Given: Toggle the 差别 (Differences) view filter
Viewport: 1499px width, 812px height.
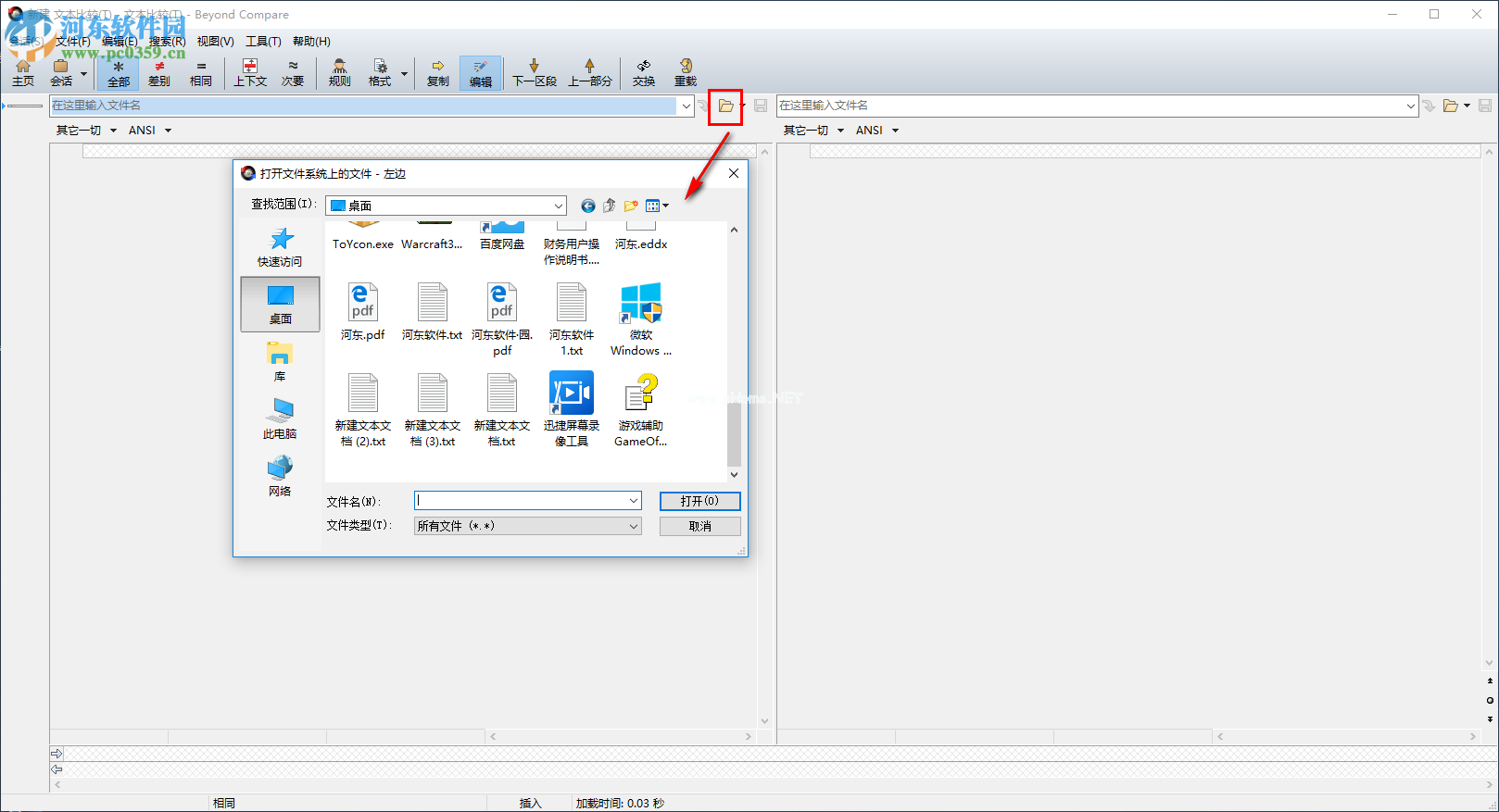Looking at the screenshot, I should click(x=159, y=72).
